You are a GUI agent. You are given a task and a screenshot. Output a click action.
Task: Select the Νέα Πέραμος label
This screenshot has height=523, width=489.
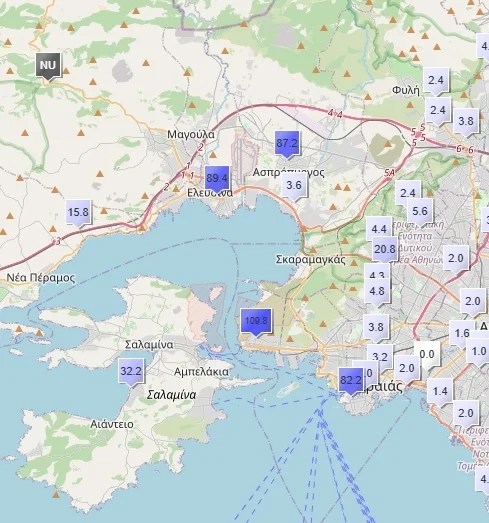tap(41, 278)
